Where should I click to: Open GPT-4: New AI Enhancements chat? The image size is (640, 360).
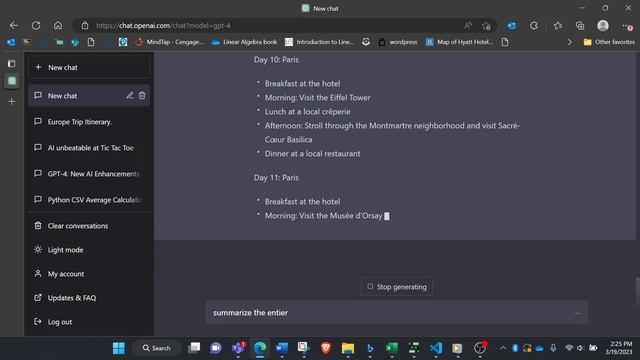pyautogui.click(x=89, y=173)
